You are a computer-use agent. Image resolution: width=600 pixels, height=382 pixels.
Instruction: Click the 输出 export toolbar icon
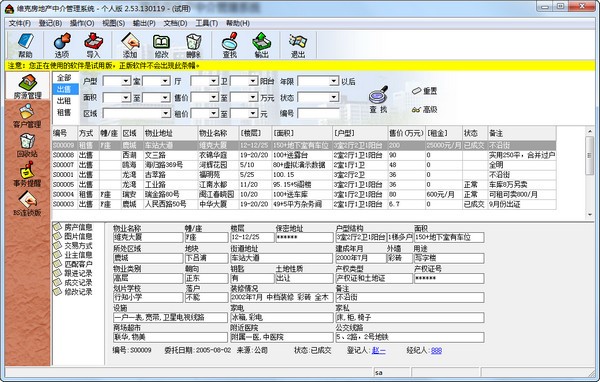[261, 45]
